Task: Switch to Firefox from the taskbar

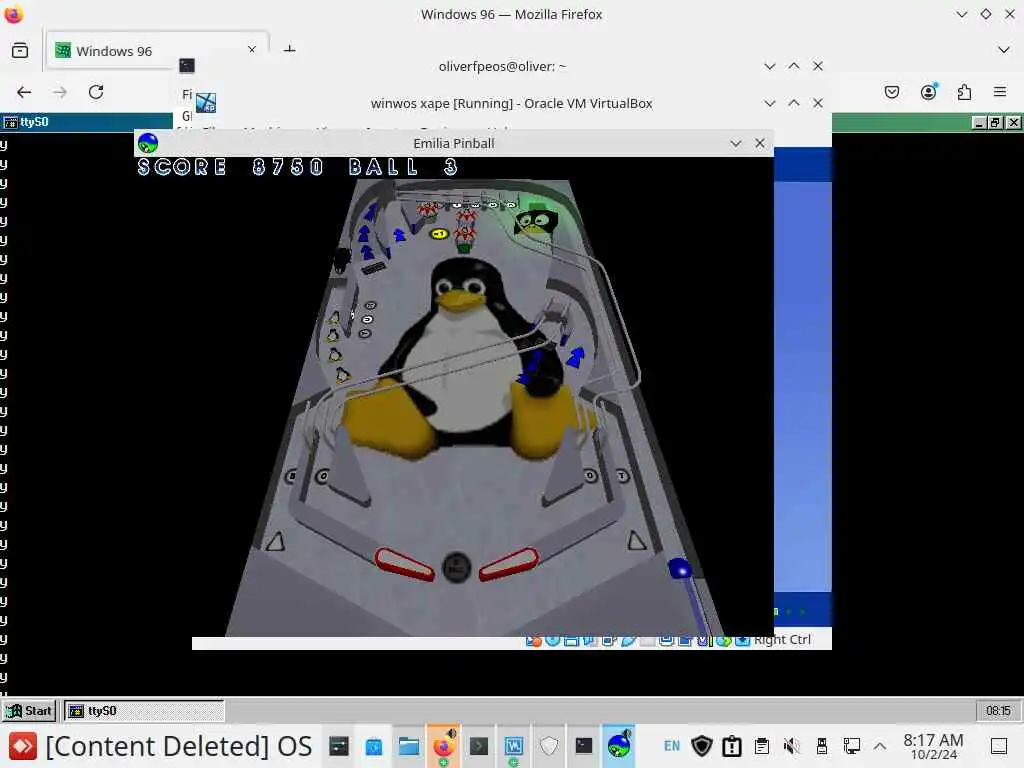Action: click(x=443, y=746)
